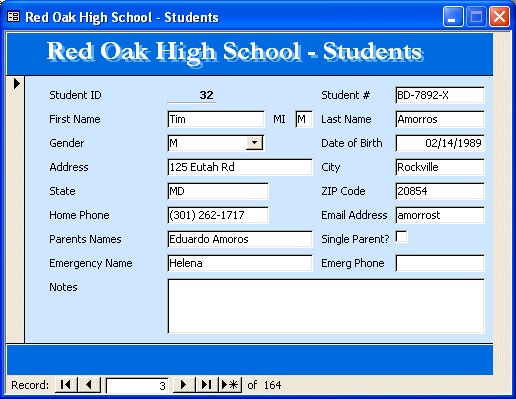Image resolution: width=516 pixels, height=399 pixels.
Task: Click the ZIP Code field 20854
Action: (440, 191)
